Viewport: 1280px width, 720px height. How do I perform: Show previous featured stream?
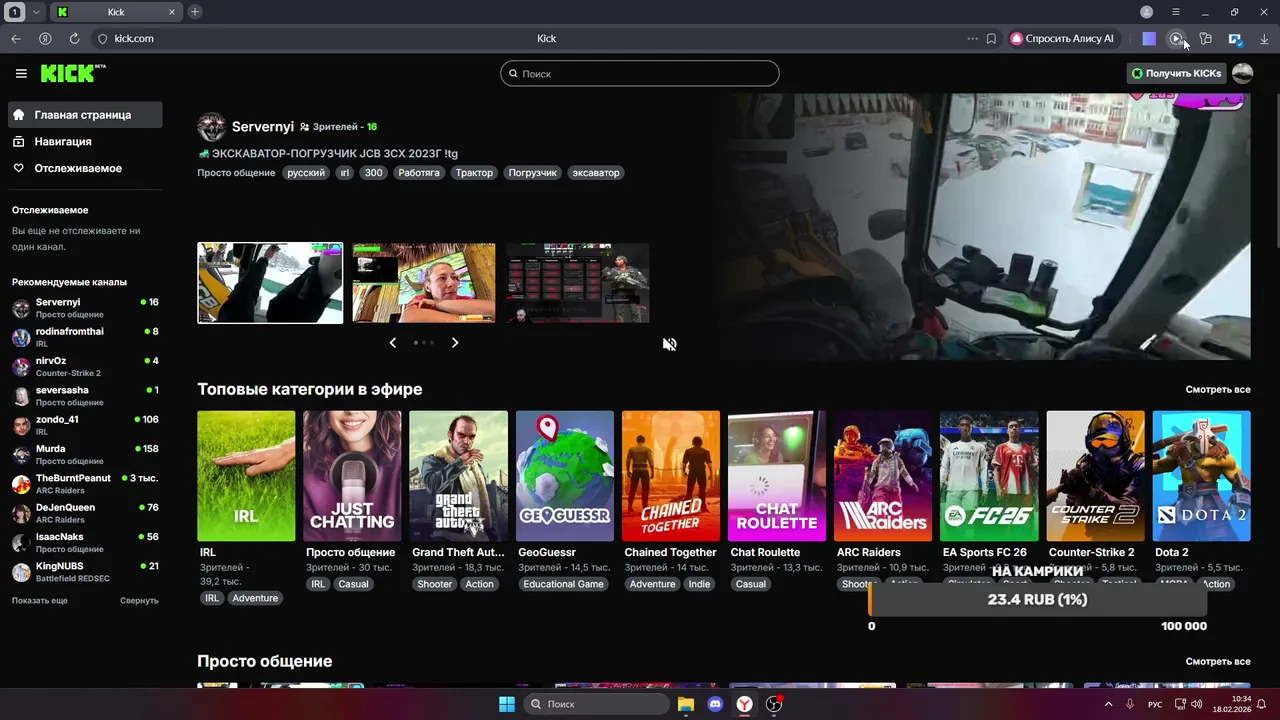[392, 343]
